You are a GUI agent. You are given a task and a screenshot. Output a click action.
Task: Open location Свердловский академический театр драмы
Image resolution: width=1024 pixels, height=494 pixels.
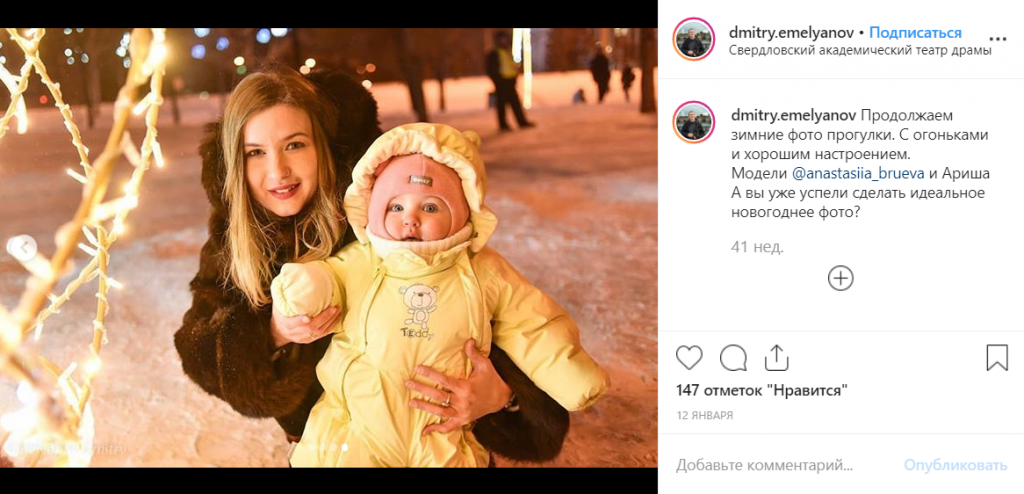(860, 50)
